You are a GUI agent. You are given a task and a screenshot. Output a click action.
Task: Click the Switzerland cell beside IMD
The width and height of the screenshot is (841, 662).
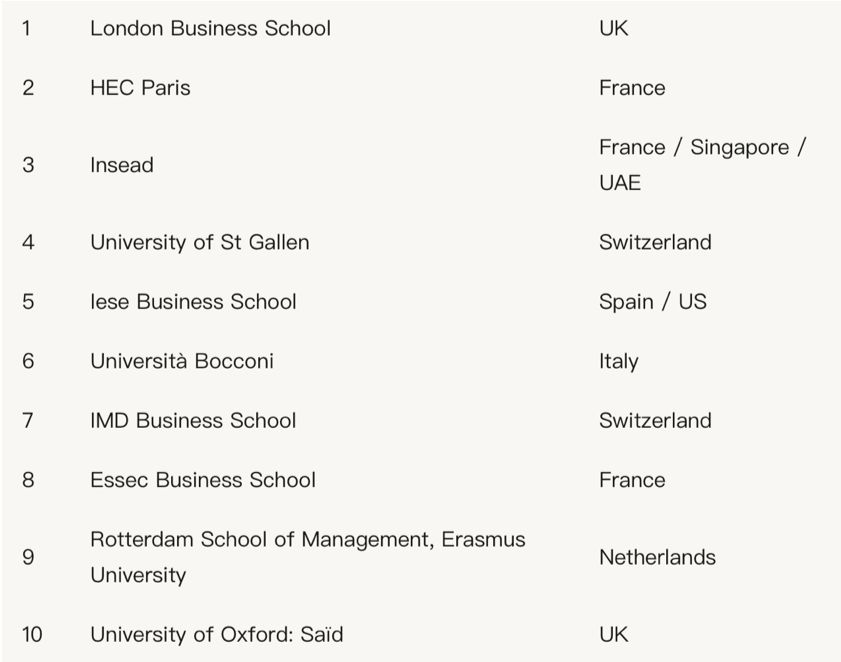pyautogui.click(x=655, y=420)
